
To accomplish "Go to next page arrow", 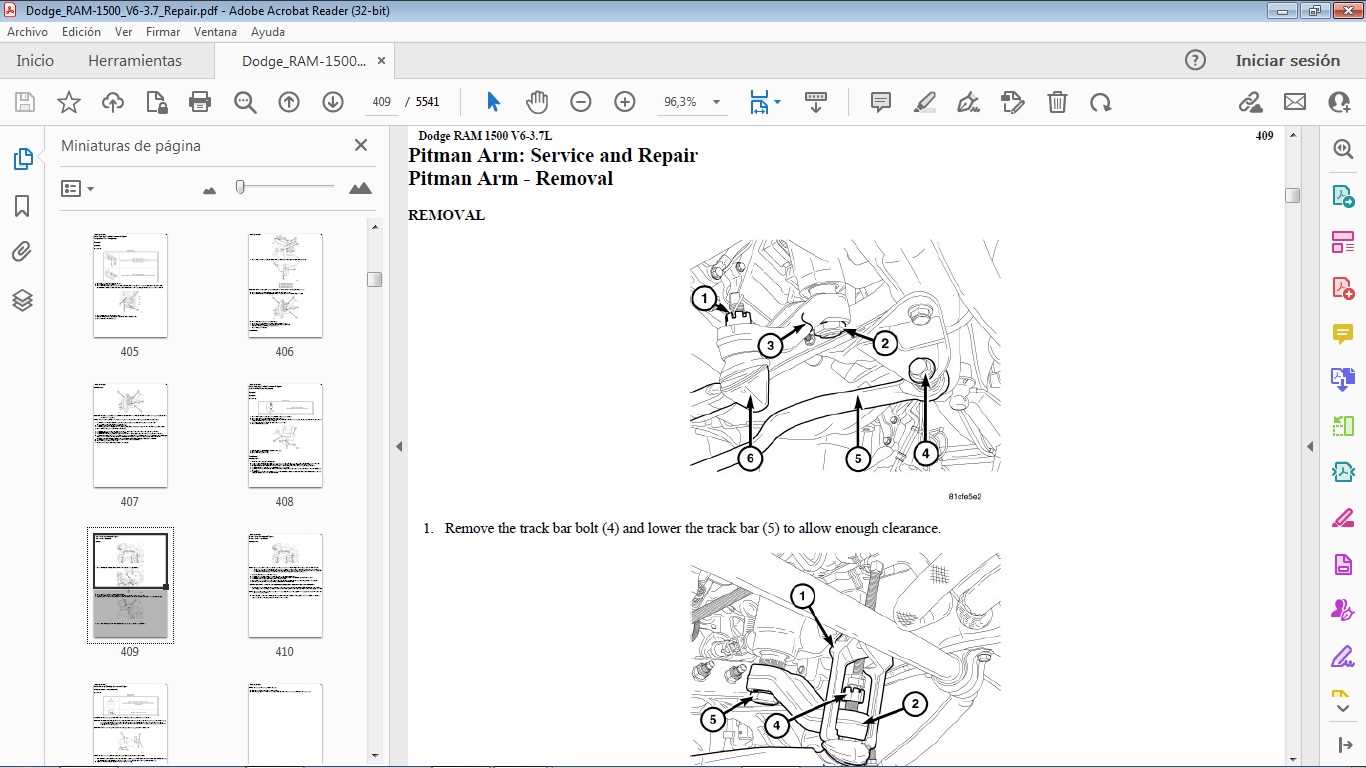I will pos(333,102).
